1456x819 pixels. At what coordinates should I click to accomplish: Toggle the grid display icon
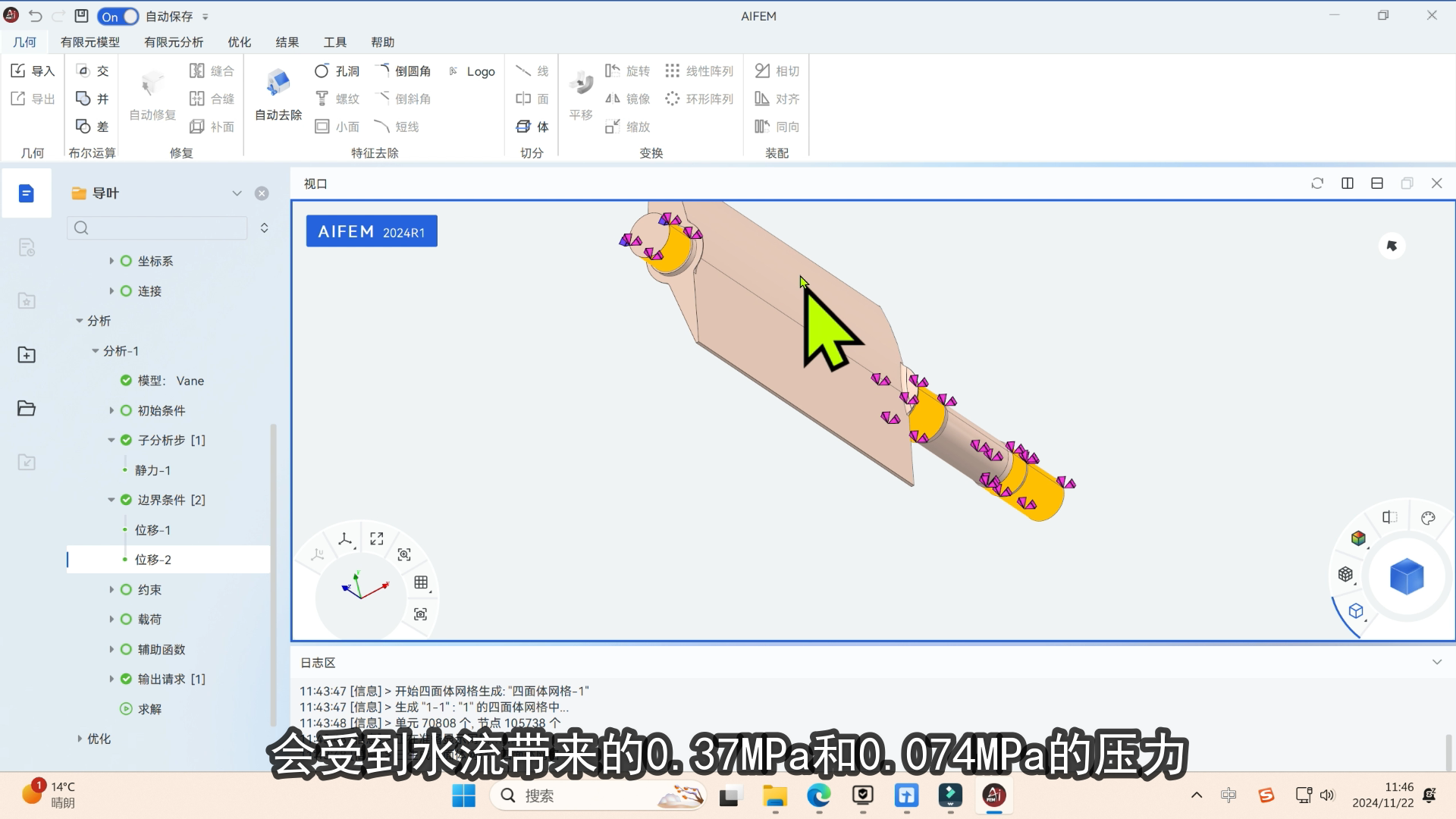421,582
